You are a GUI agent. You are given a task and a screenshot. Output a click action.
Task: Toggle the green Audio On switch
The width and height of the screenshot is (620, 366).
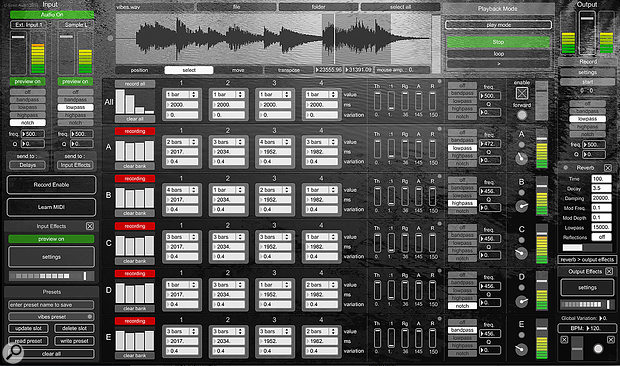point(52,15)
